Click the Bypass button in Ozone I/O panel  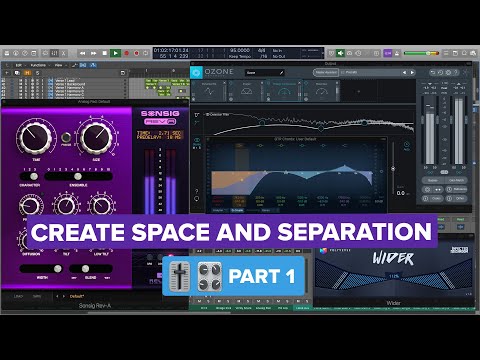433,180
